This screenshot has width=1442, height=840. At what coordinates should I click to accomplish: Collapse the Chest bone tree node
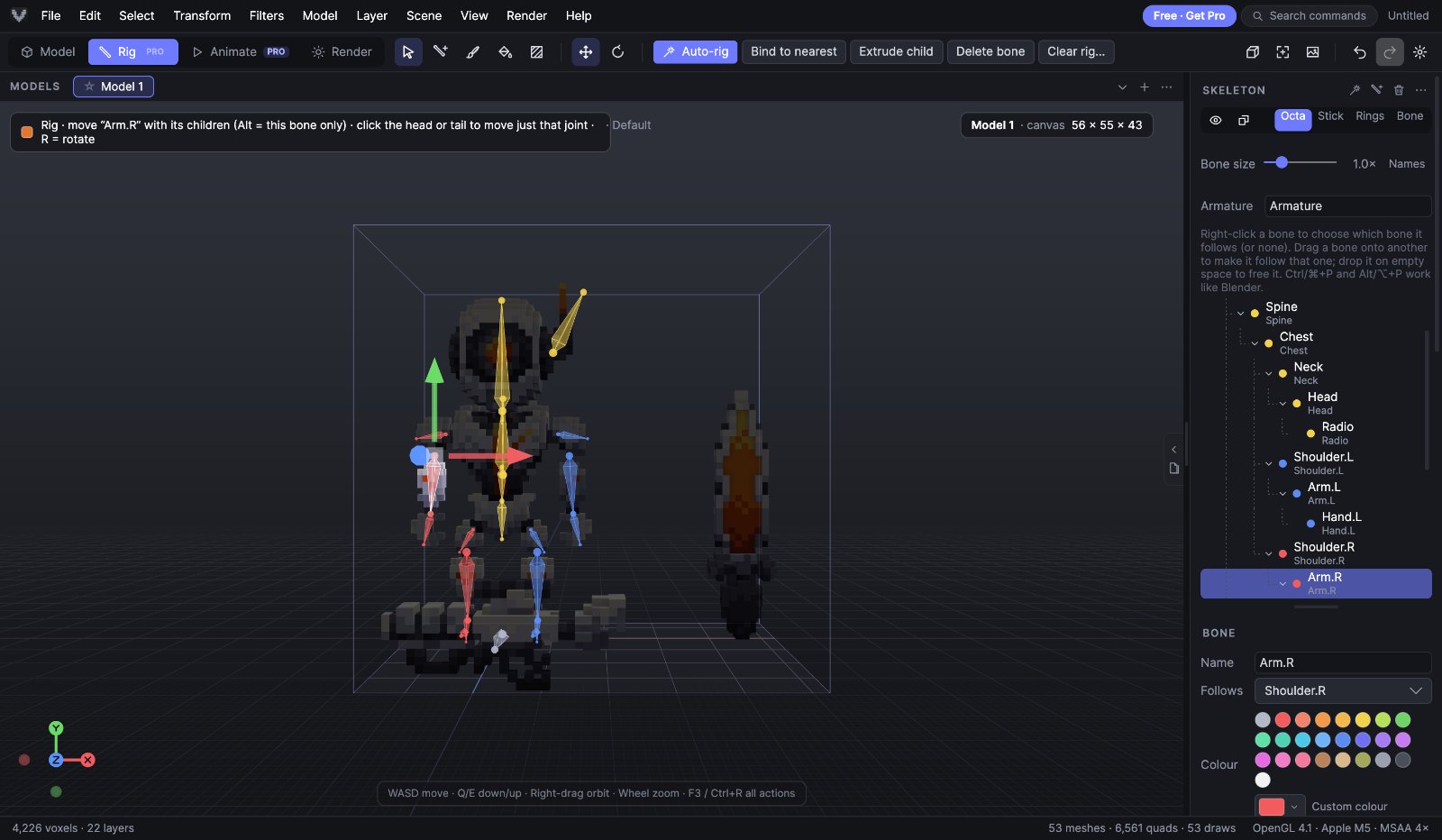(x=1255, y=343)
